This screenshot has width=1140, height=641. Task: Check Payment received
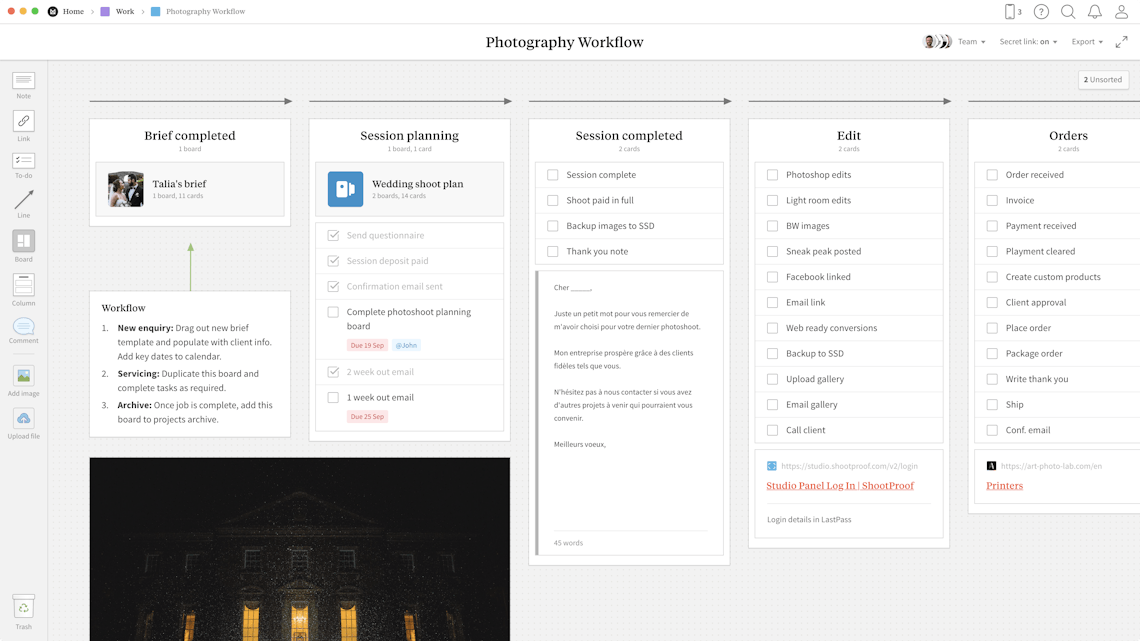[x=992, y=226]
